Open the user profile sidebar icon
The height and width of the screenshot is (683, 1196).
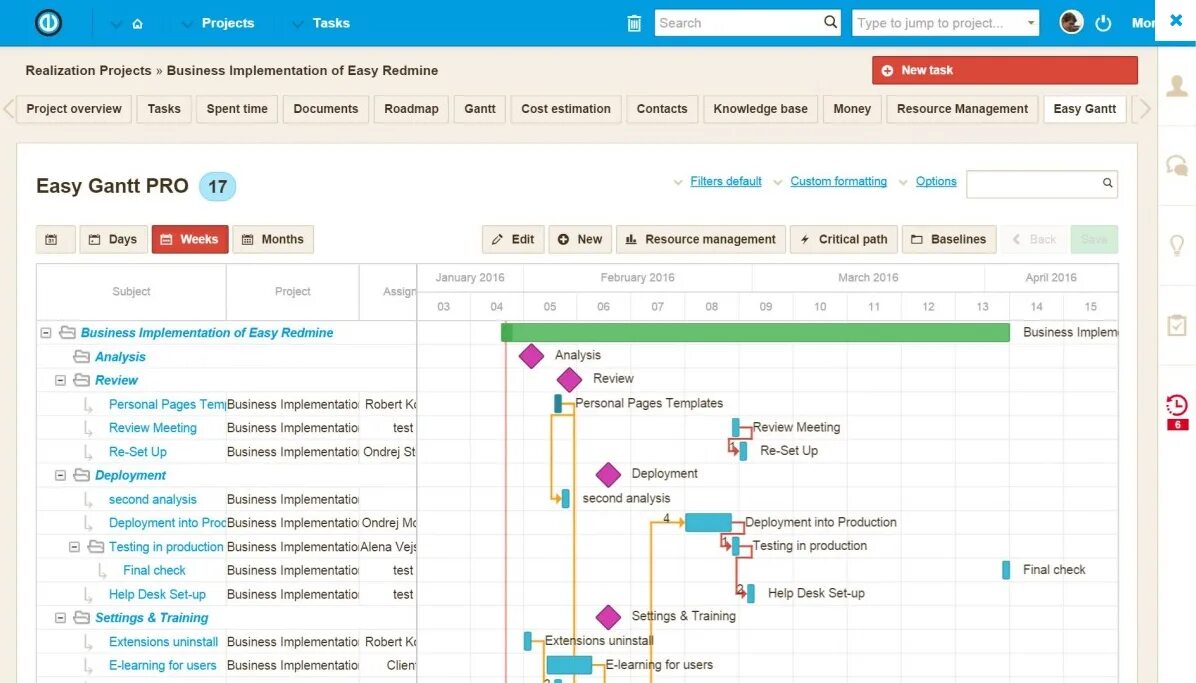[x=1177, y=85]
